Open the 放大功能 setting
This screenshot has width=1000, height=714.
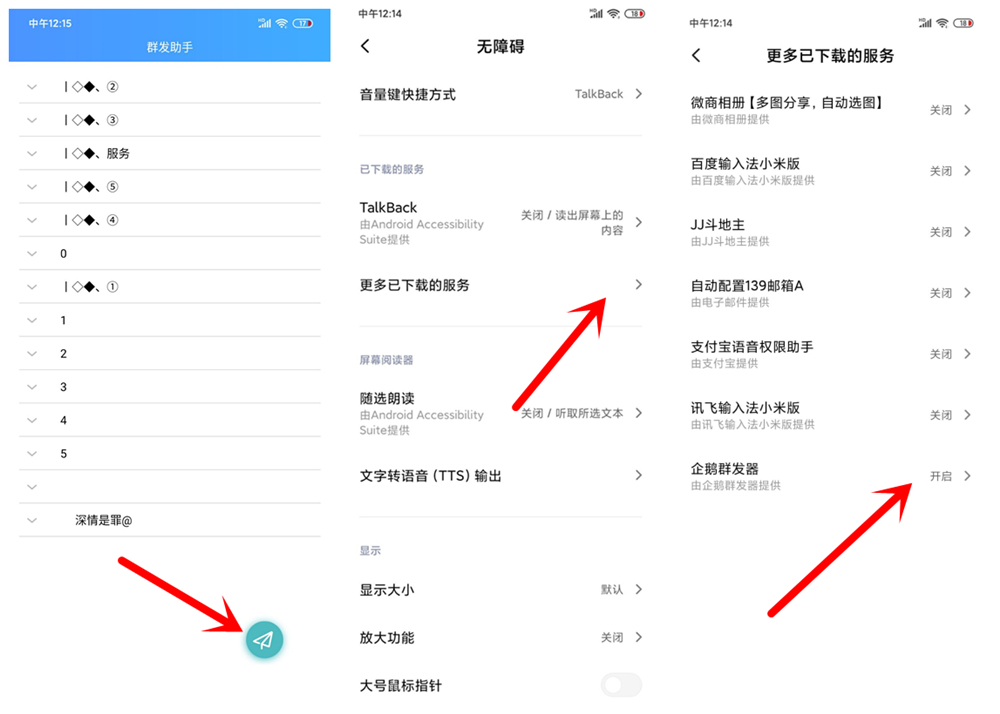click(x=500, y=637)
